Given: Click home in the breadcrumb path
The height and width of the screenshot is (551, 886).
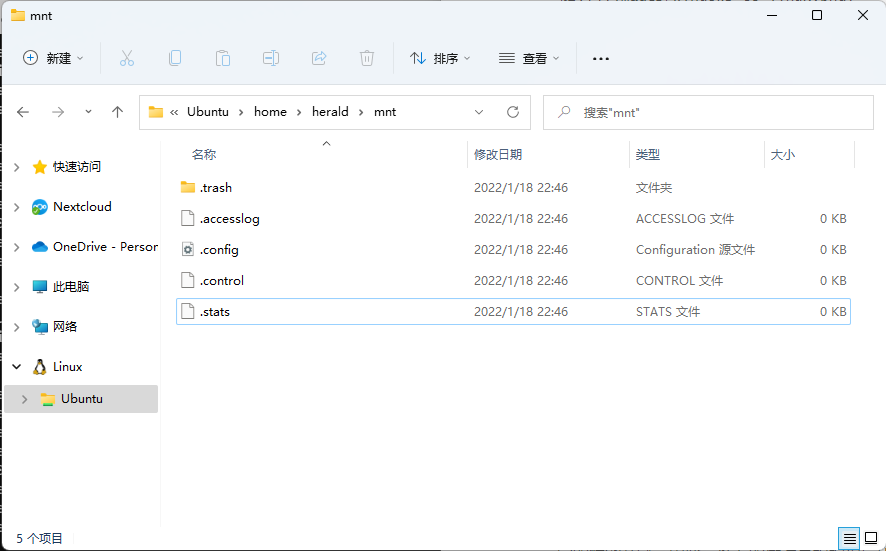Looking at the screenshot, I should pos(270,112).
